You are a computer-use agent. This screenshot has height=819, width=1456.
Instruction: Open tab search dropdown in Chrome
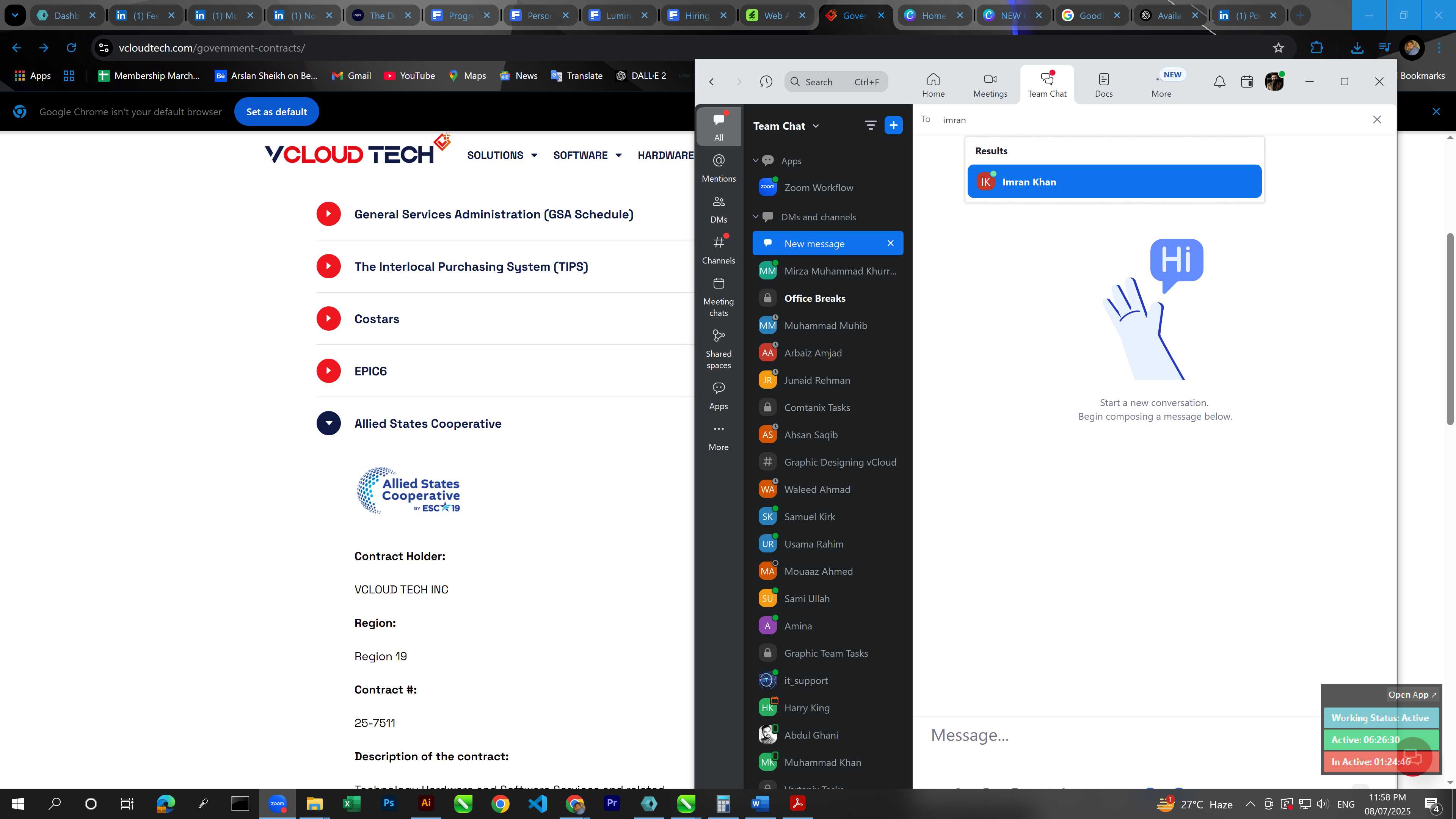[15, 16]
